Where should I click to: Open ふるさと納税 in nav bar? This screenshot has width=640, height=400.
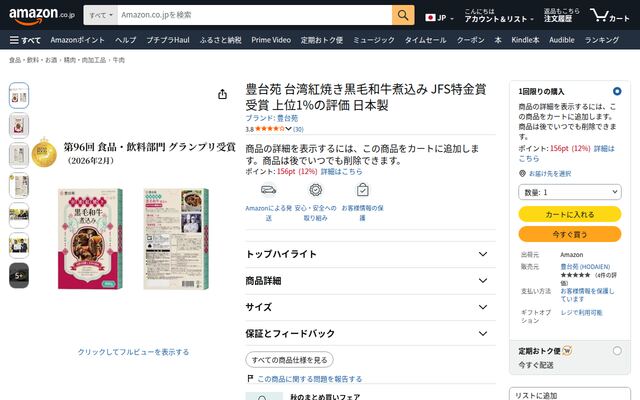220,40
